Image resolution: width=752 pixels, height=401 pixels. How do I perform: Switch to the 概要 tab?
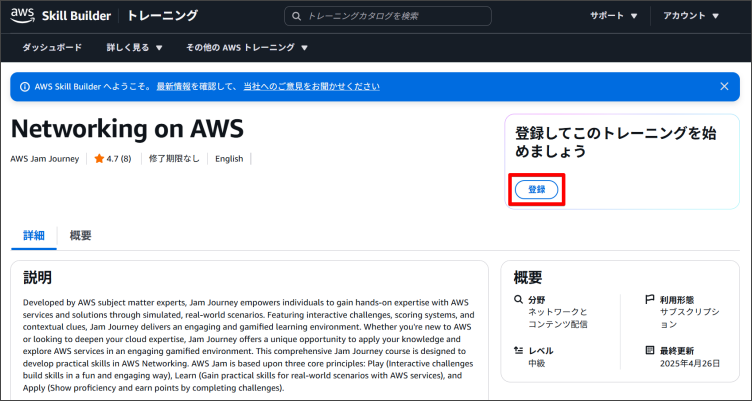coord(81,236)
